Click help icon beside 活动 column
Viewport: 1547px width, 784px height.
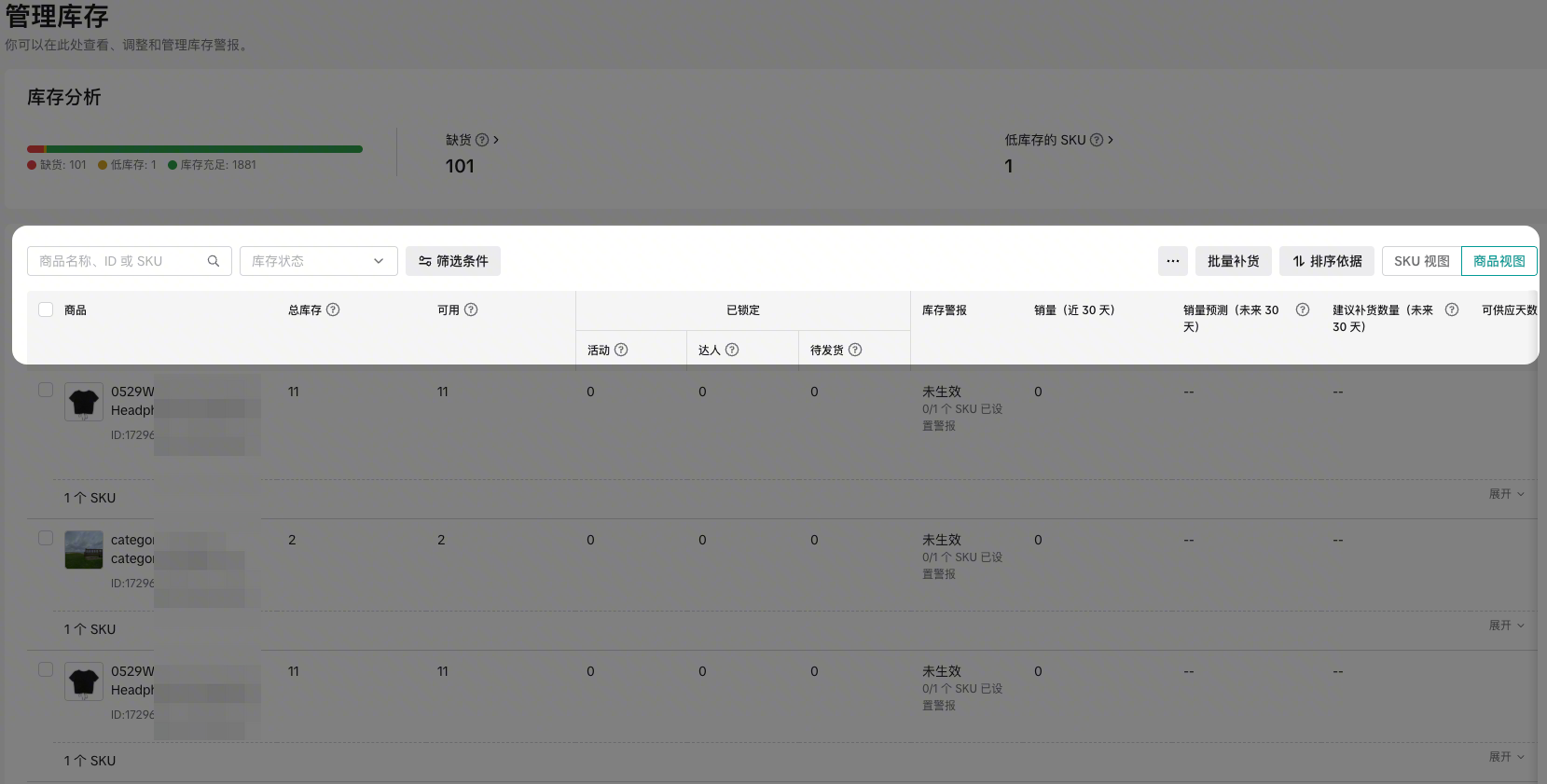(x=621, y=350)
